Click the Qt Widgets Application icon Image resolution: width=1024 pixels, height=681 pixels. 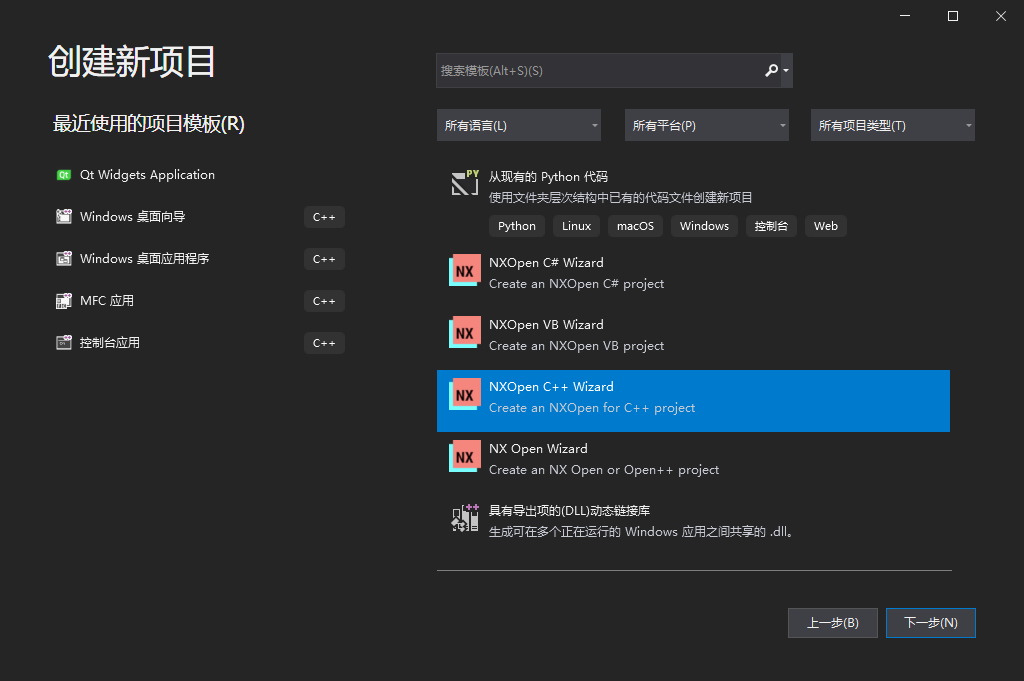click(63, 174)
